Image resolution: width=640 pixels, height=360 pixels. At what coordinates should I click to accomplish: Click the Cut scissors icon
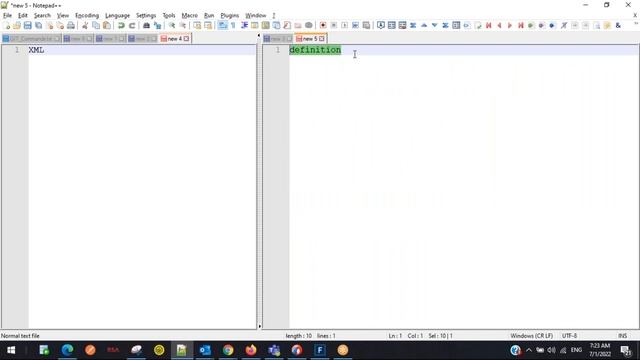click(x=85, y=25)
